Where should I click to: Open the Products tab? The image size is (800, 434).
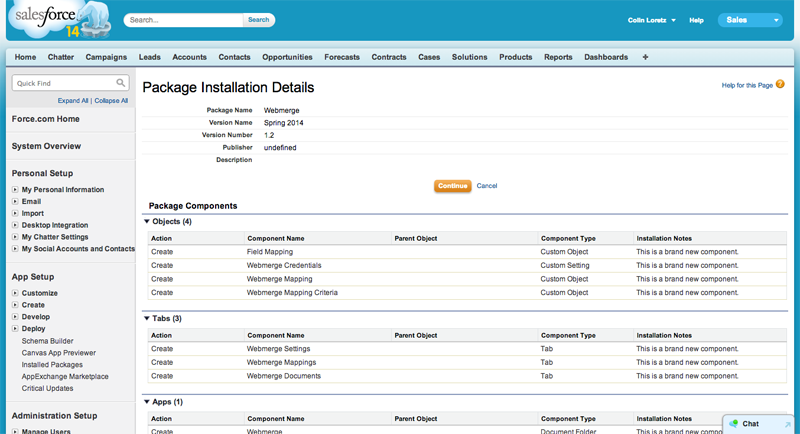(515, 57)
